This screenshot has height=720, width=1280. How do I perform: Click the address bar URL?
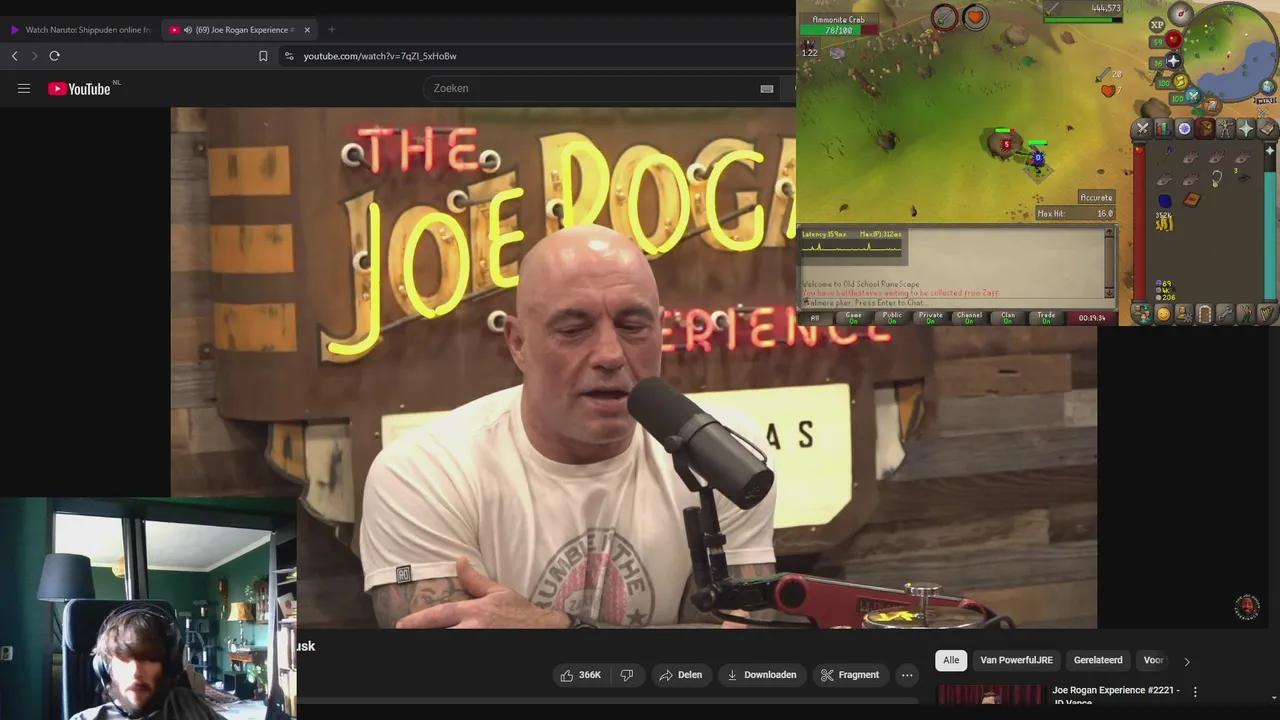[380, 56]
